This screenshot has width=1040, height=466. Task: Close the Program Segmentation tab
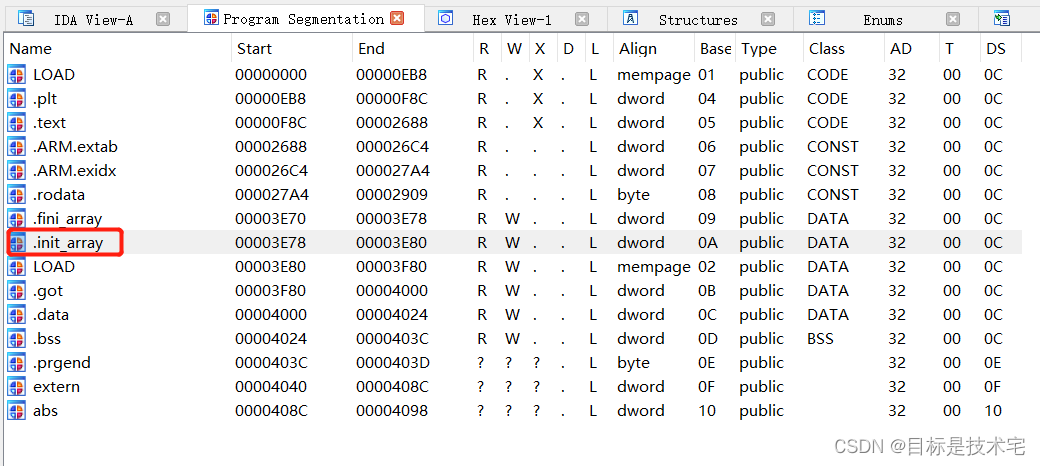point(397,19)
